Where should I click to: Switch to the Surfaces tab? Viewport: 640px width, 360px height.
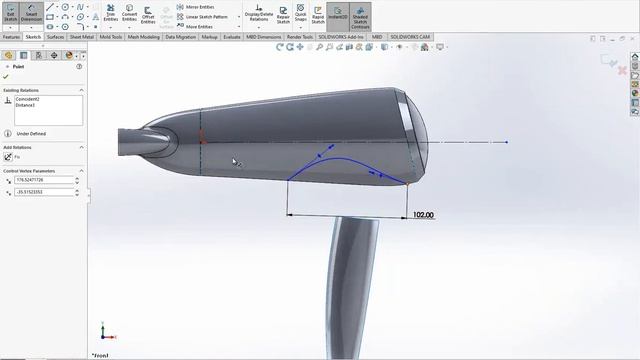55,37
